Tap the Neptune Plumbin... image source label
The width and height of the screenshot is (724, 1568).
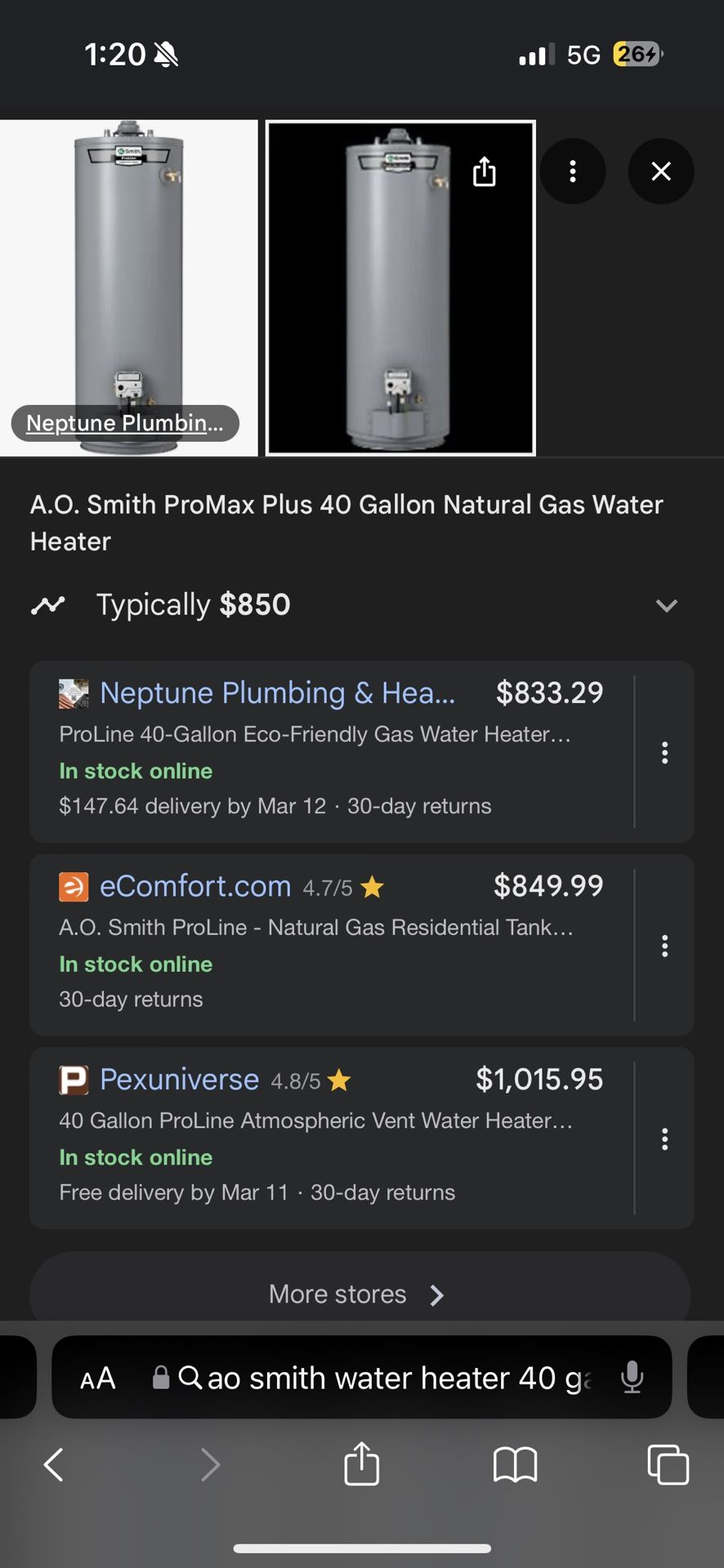(x=125, y=423)
